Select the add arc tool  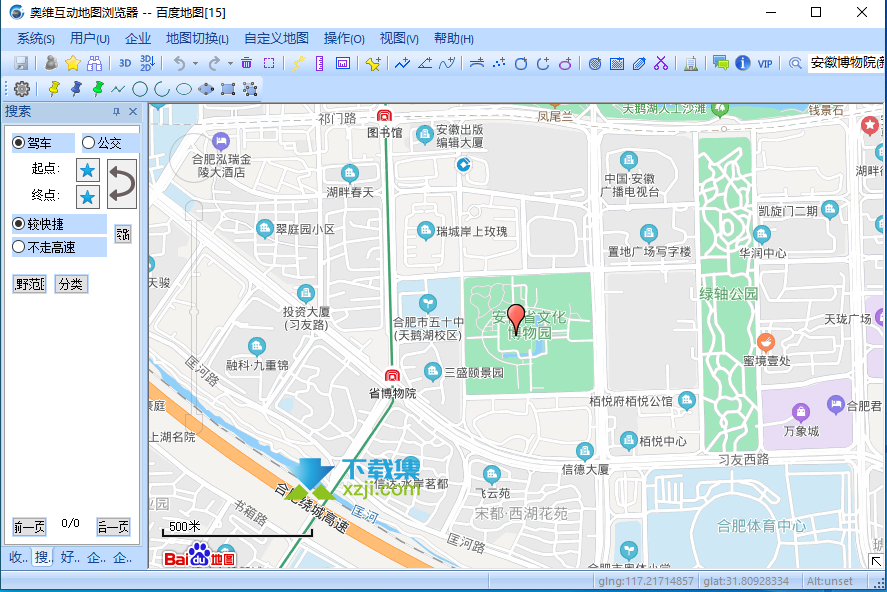(543, 63)
